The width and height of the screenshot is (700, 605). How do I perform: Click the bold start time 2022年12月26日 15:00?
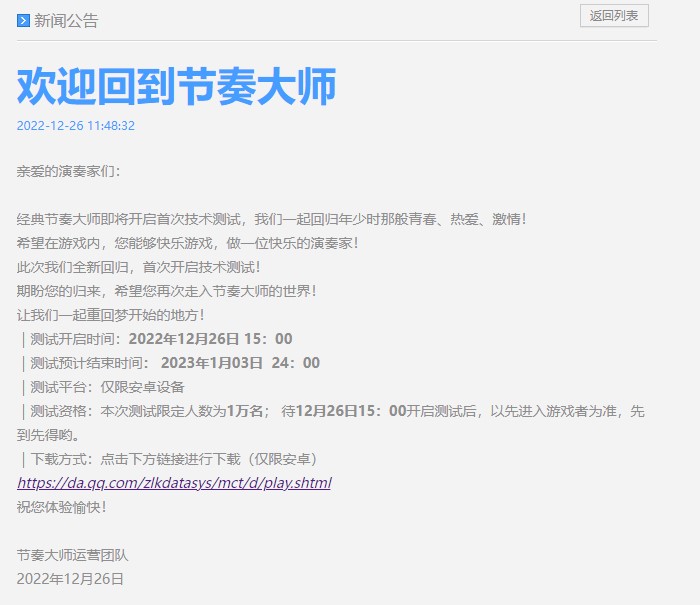point(210,339)
